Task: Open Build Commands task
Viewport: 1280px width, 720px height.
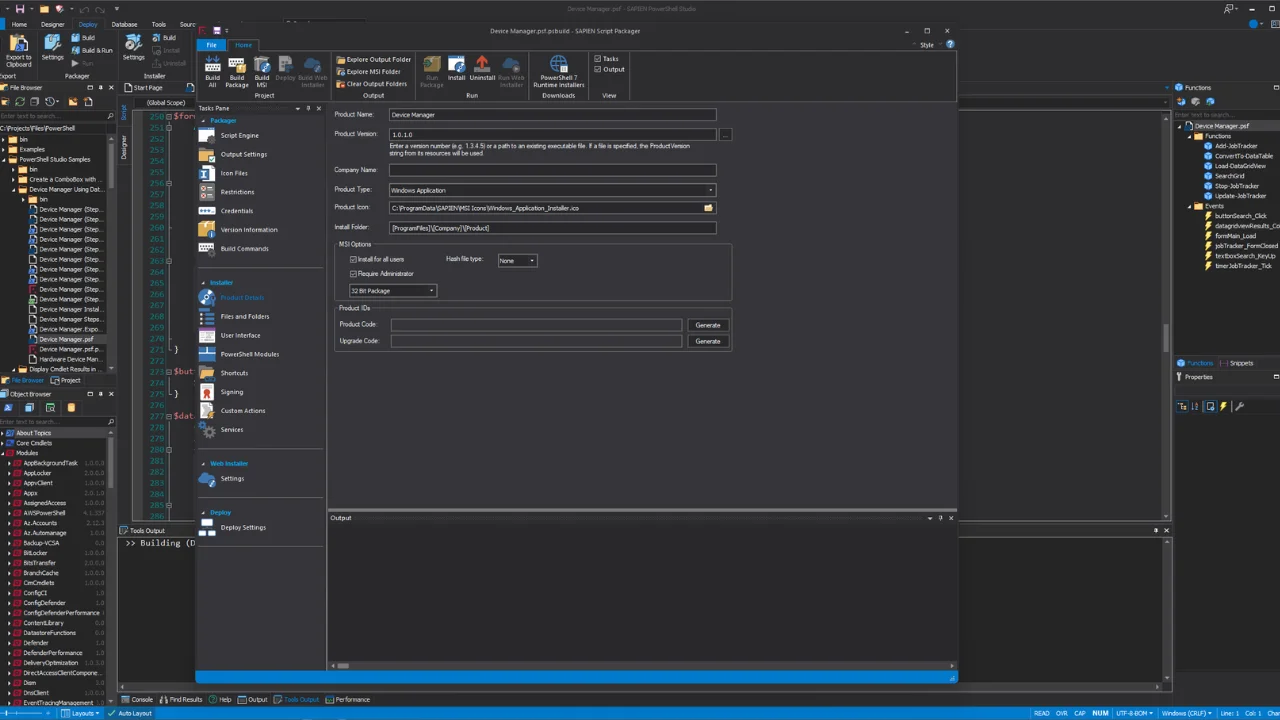Action: pos(244,249)
